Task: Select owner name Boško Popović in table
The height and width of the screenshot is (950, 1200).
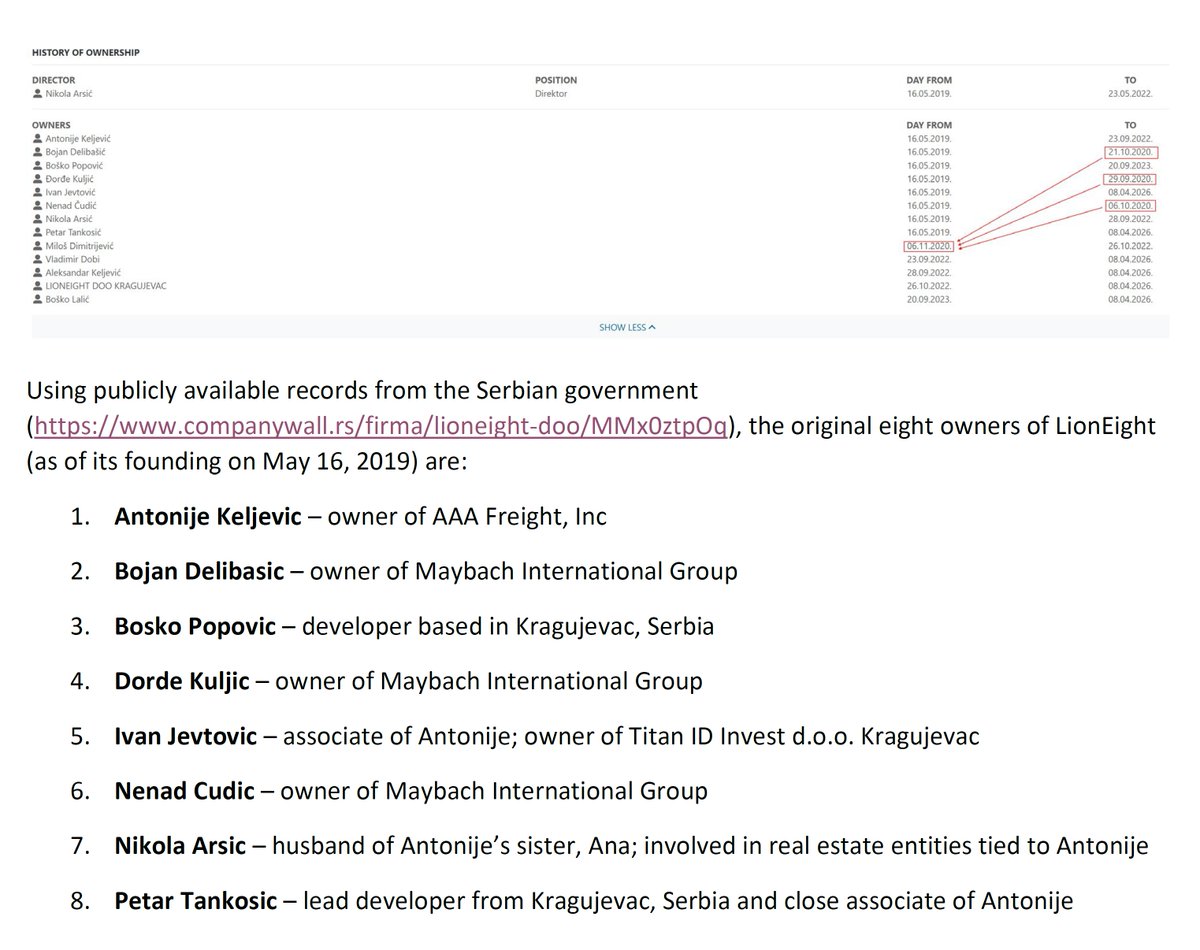Action: 75,165
